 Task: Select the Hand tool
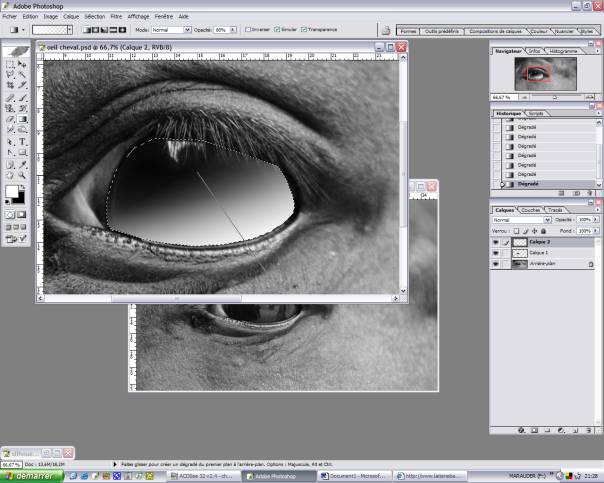tap(10, 175)
